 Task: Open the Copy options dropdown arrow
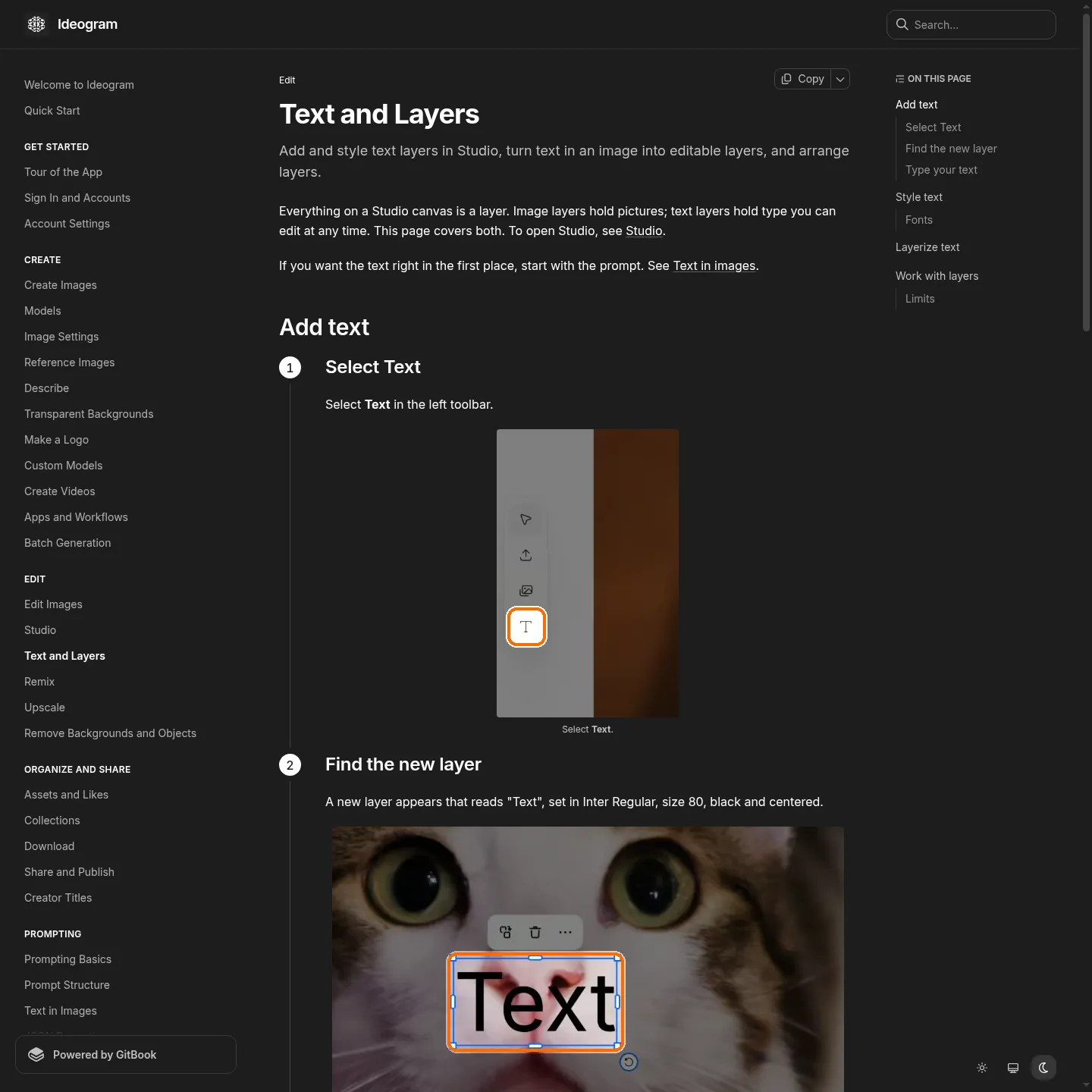pyautogui.click(x=840, y=79)
